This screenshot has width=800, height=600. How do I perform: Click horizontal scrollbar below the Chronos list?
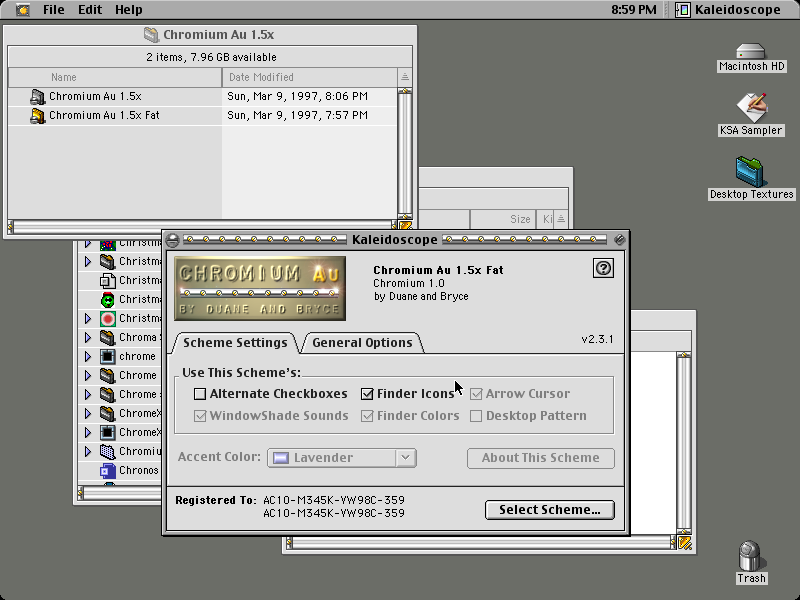[120, 493]
